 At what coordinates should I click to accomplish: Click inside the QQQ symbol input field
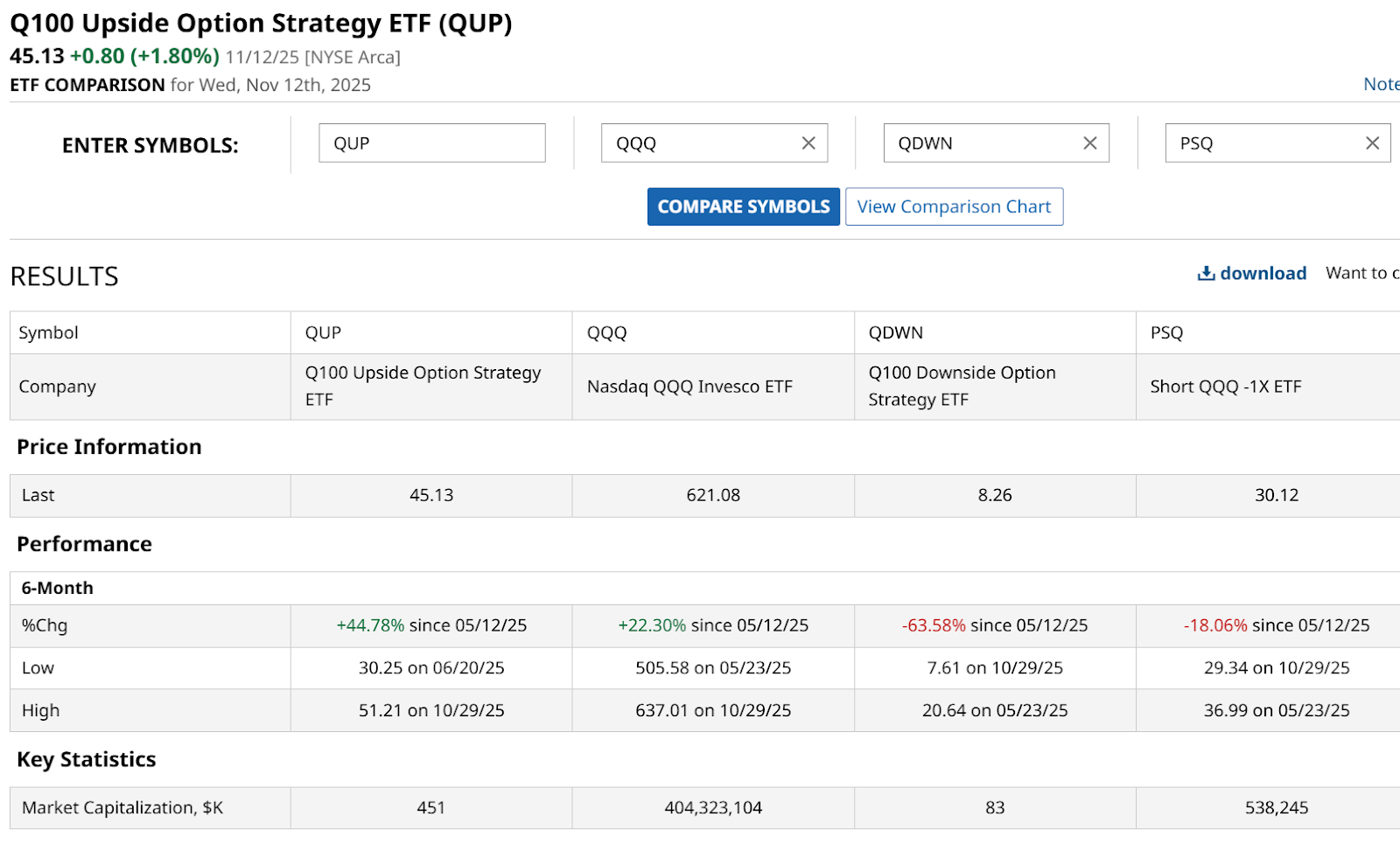click(700, 143)
